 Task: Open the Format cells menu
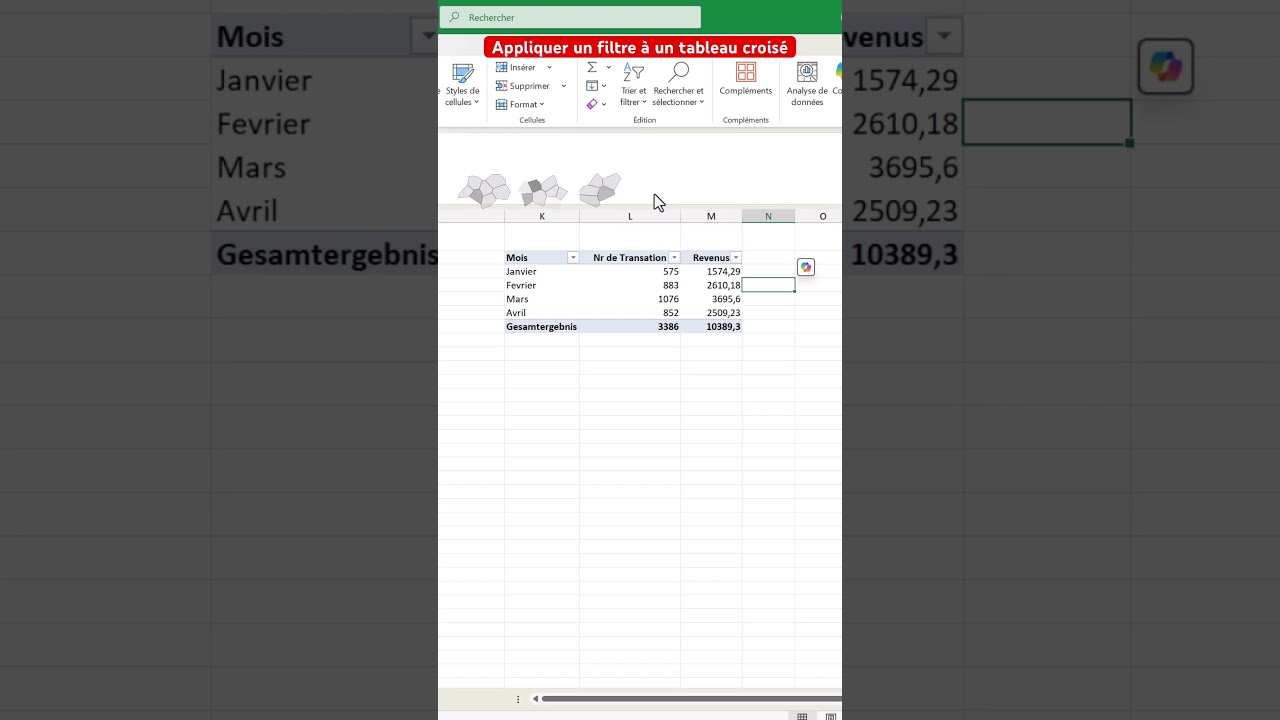(x=520, y=104)
